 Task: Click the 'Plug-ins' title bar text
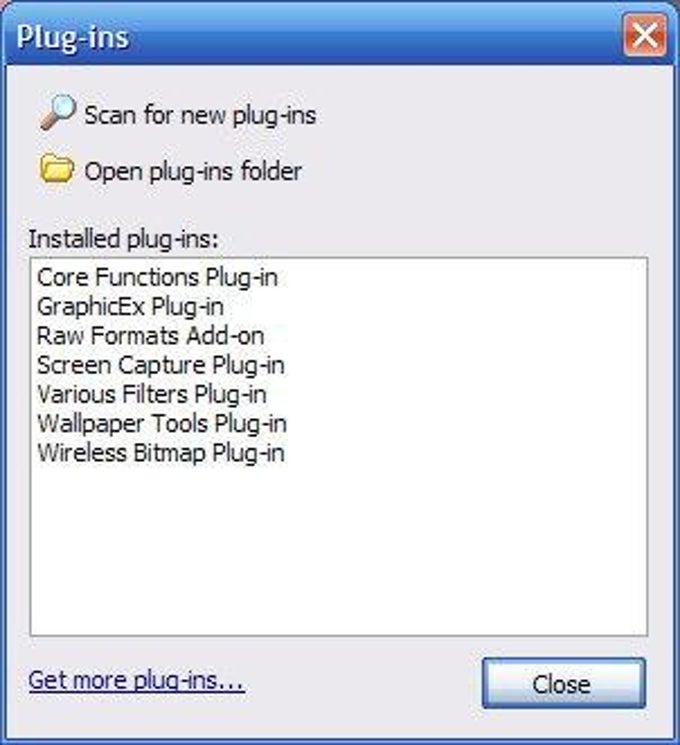pos(72,37)
